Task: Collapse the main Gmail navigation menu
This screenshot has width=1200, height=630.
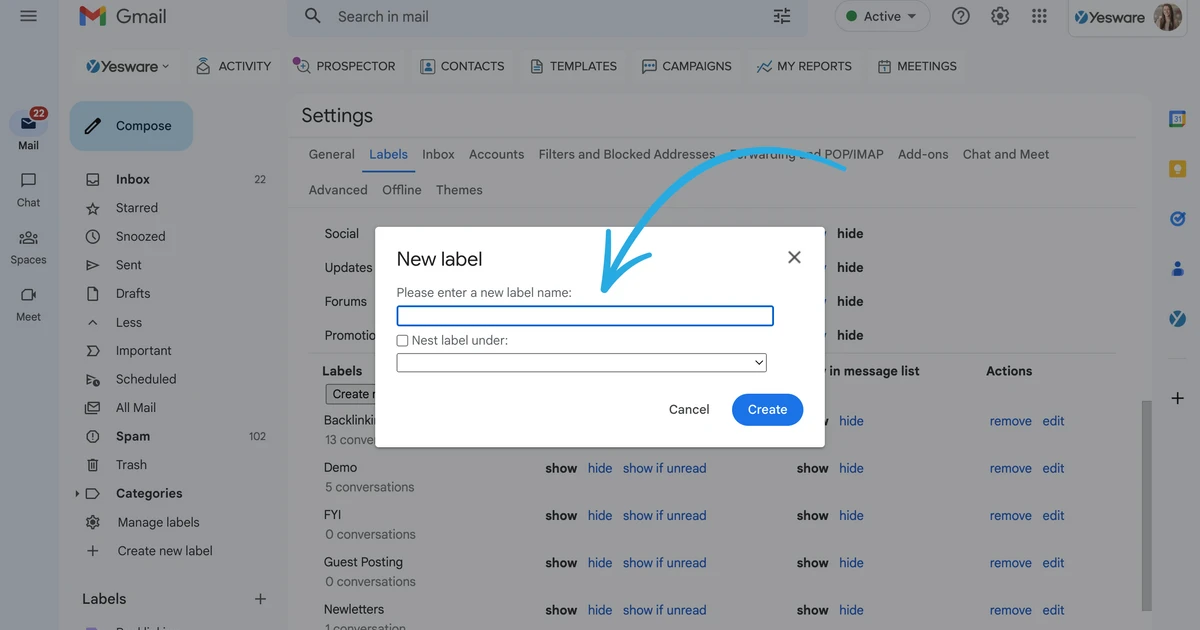Action: coord(28,16)
